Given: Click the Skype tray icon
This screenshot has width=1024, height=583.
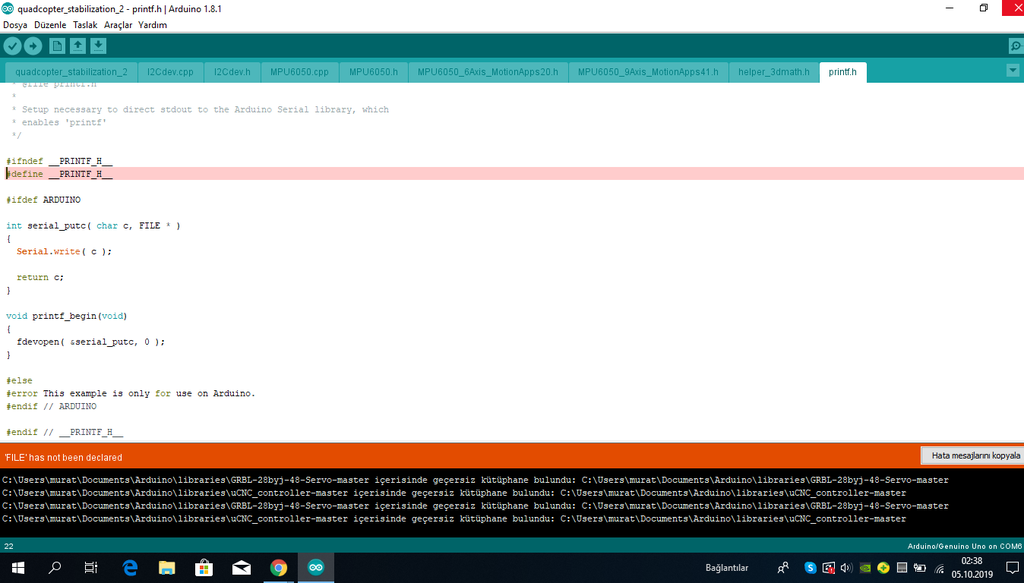Looking at the screenshot, I should click(x=810, y=568).
